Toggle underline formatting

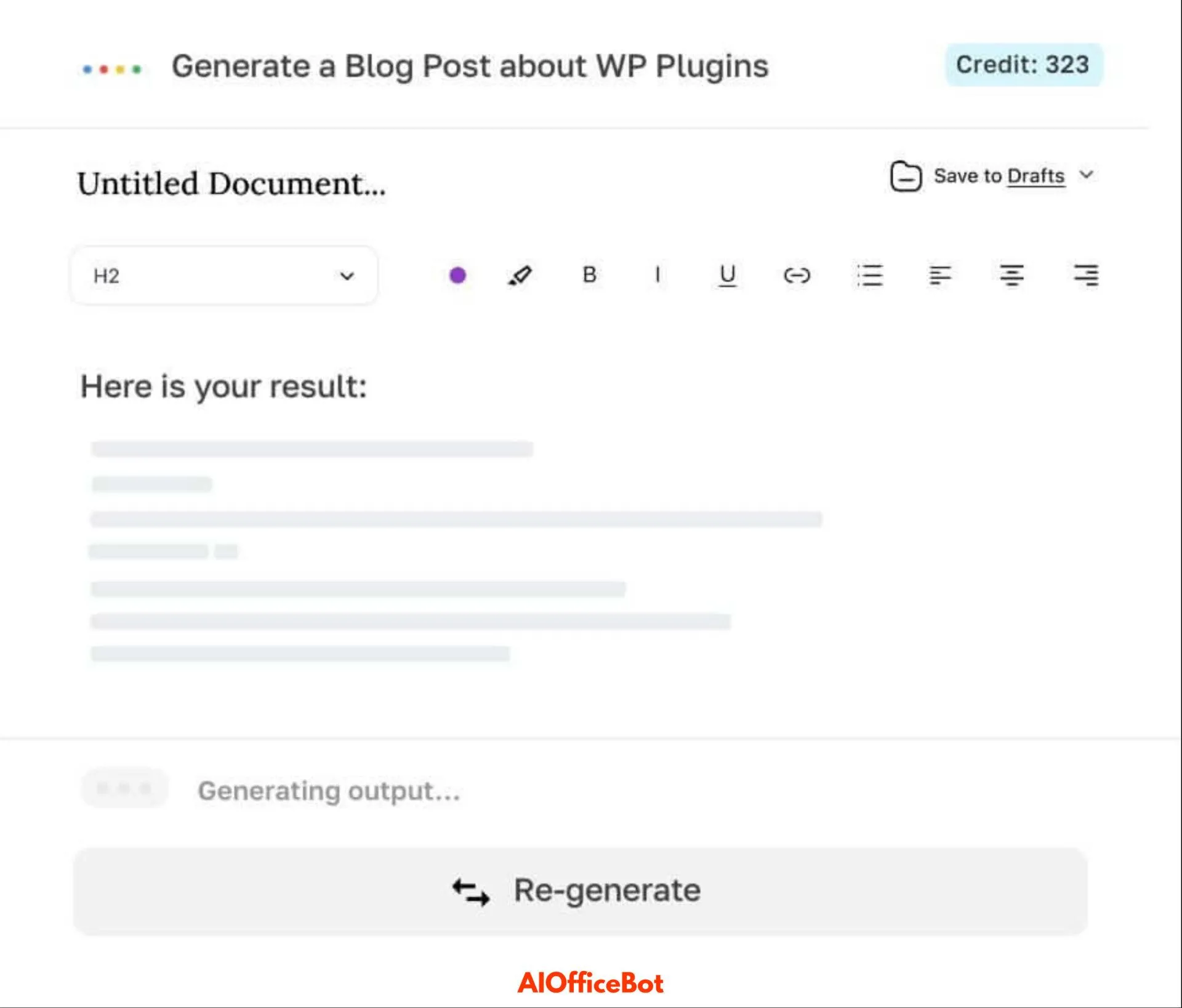tap(727, 275)
